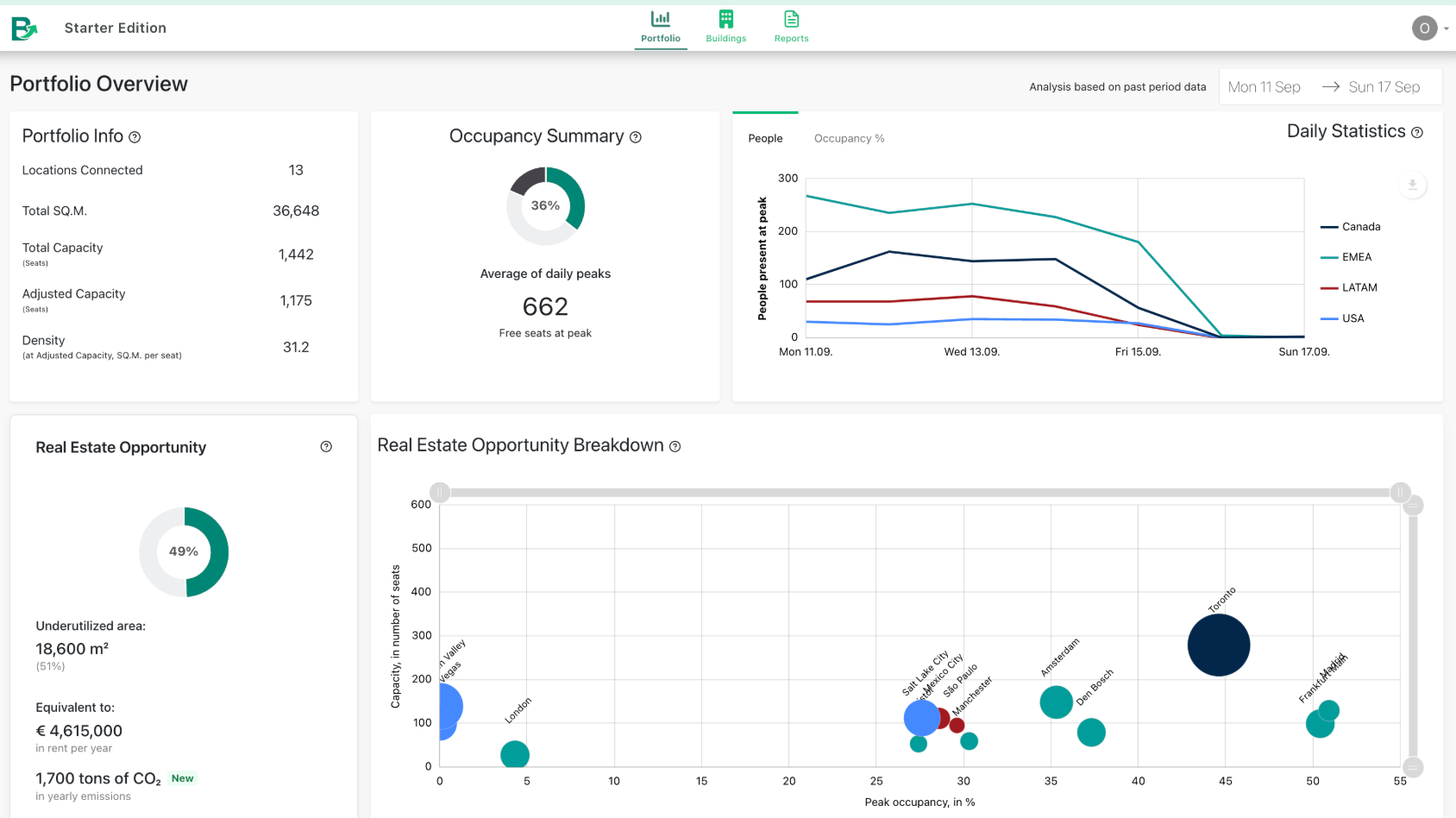This screenshot has height=818, width=1456.
Task: Click the 36% occupancy donut chart
Action: (545, 205)
